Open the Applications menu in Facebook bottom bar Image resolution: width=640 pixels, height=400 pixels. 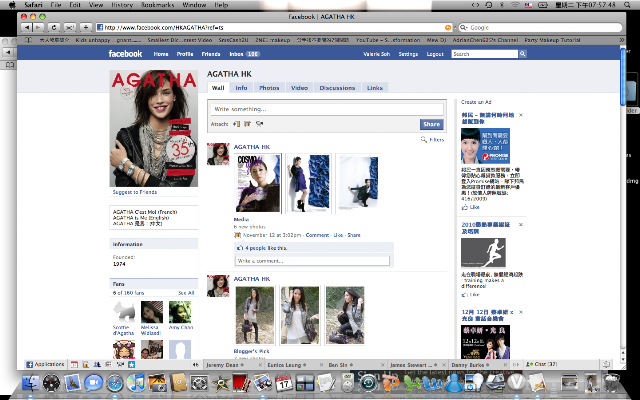point(45,364)
